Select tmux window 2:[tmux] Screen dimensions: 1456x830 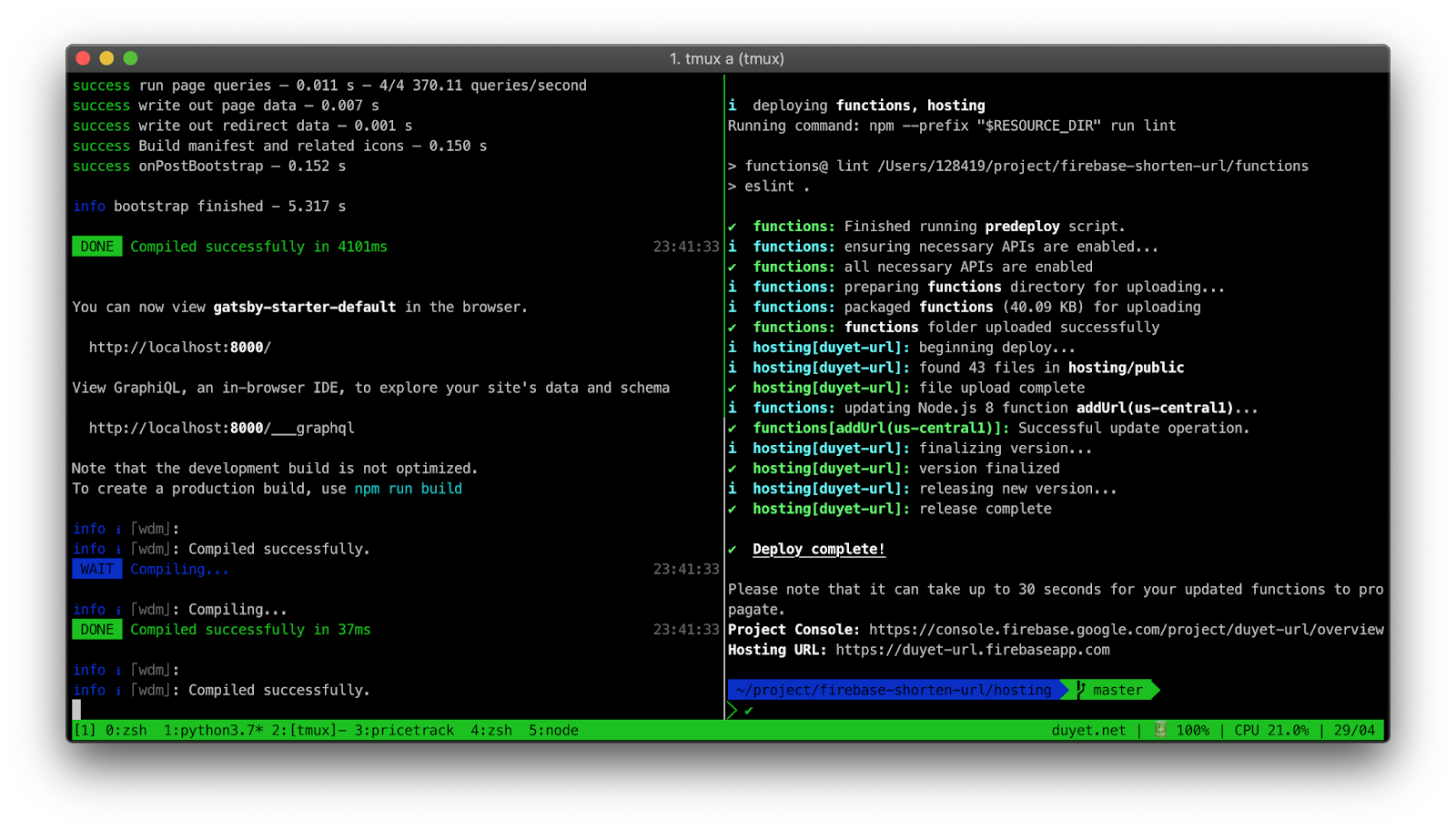[x=308, y=730]
